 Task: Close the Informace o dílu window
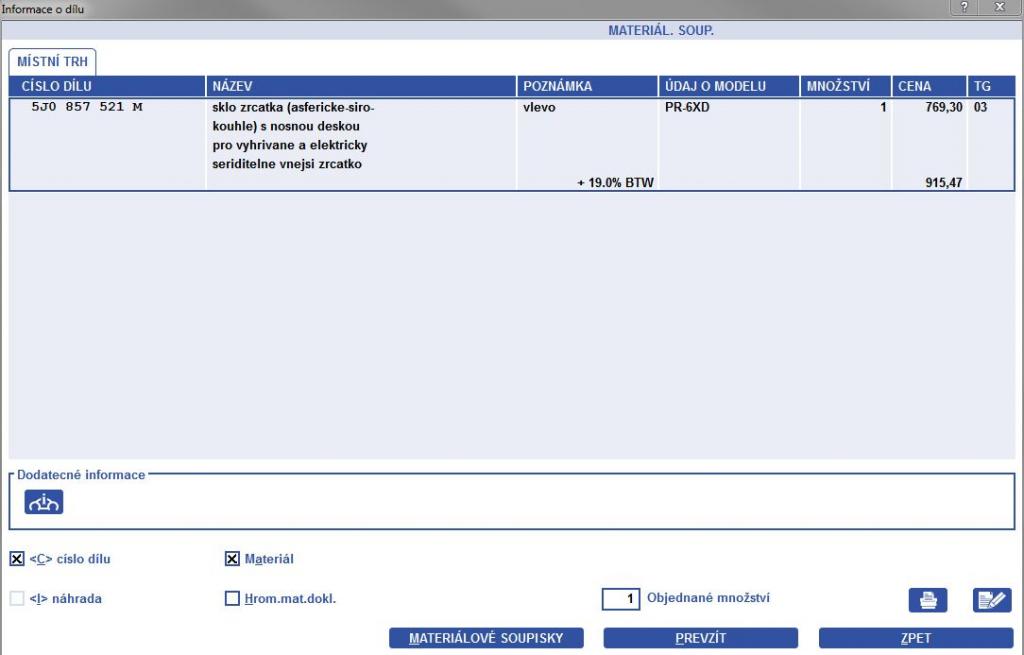pyautogui.click(x=1000, y=7)
